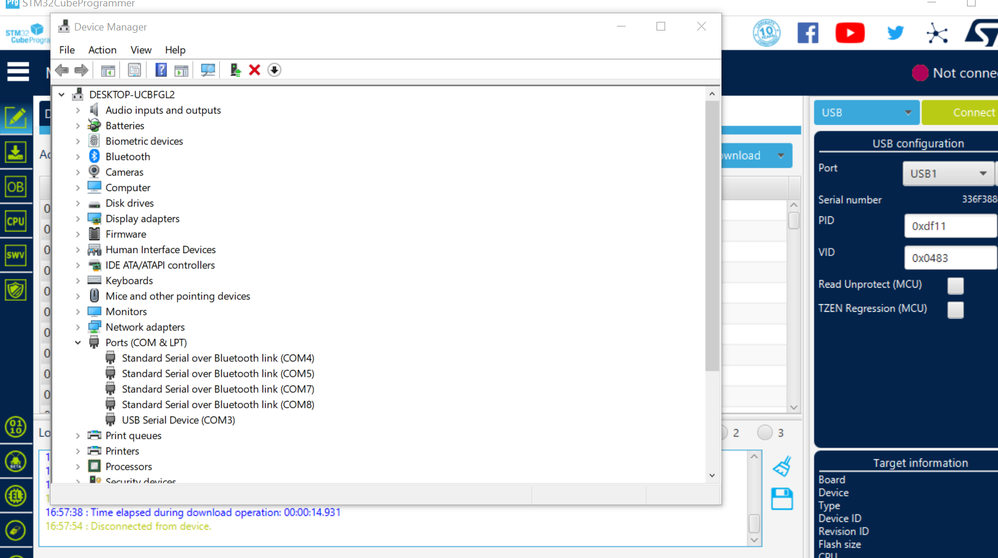Image resolution: width=998 pixels, height=558 pixels.
Task: Select verbosity level 3 radio button
Action: [765, 433]
